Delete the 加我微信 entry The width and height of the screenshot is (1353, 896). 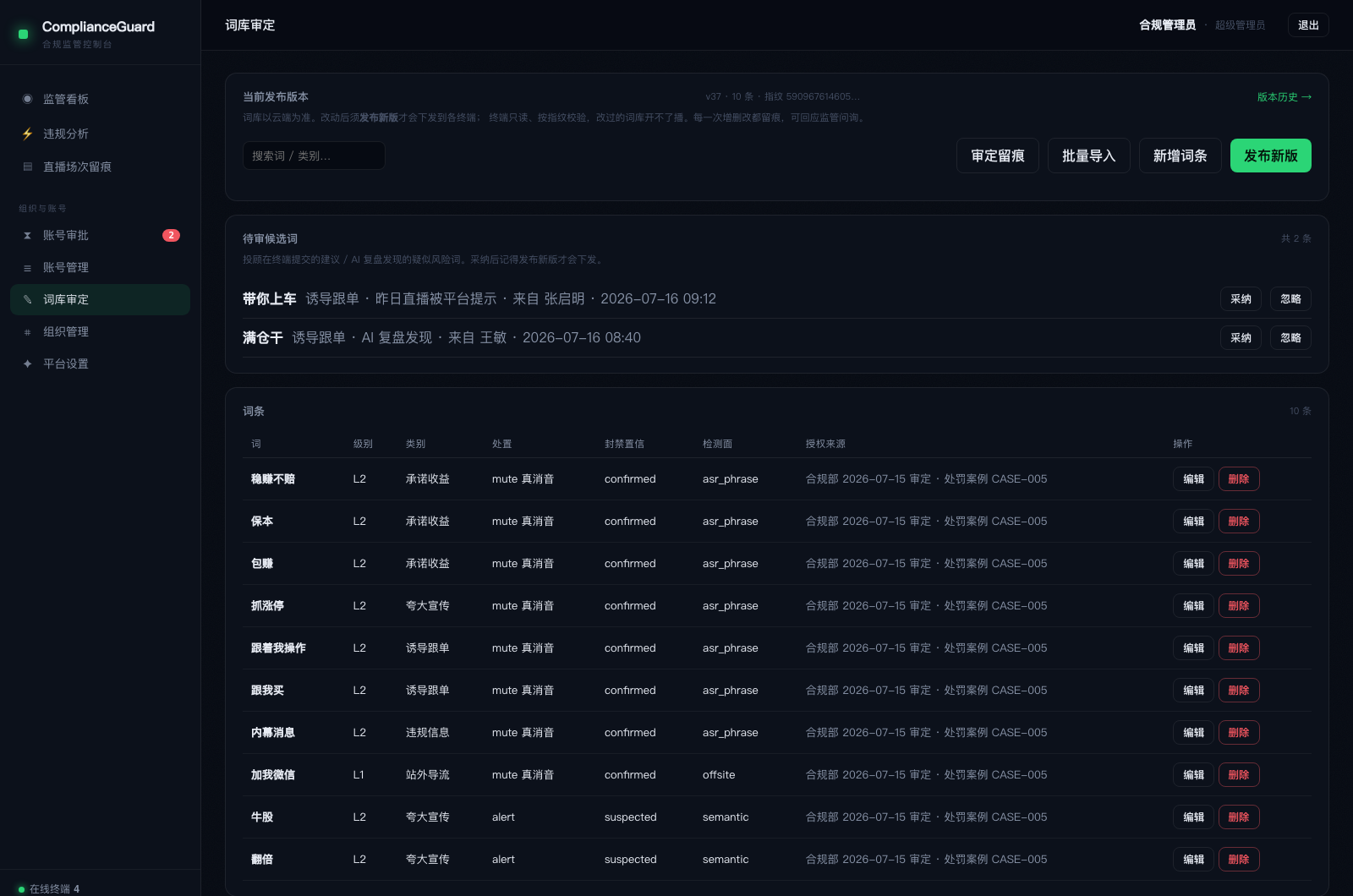tap(1239, 774)
